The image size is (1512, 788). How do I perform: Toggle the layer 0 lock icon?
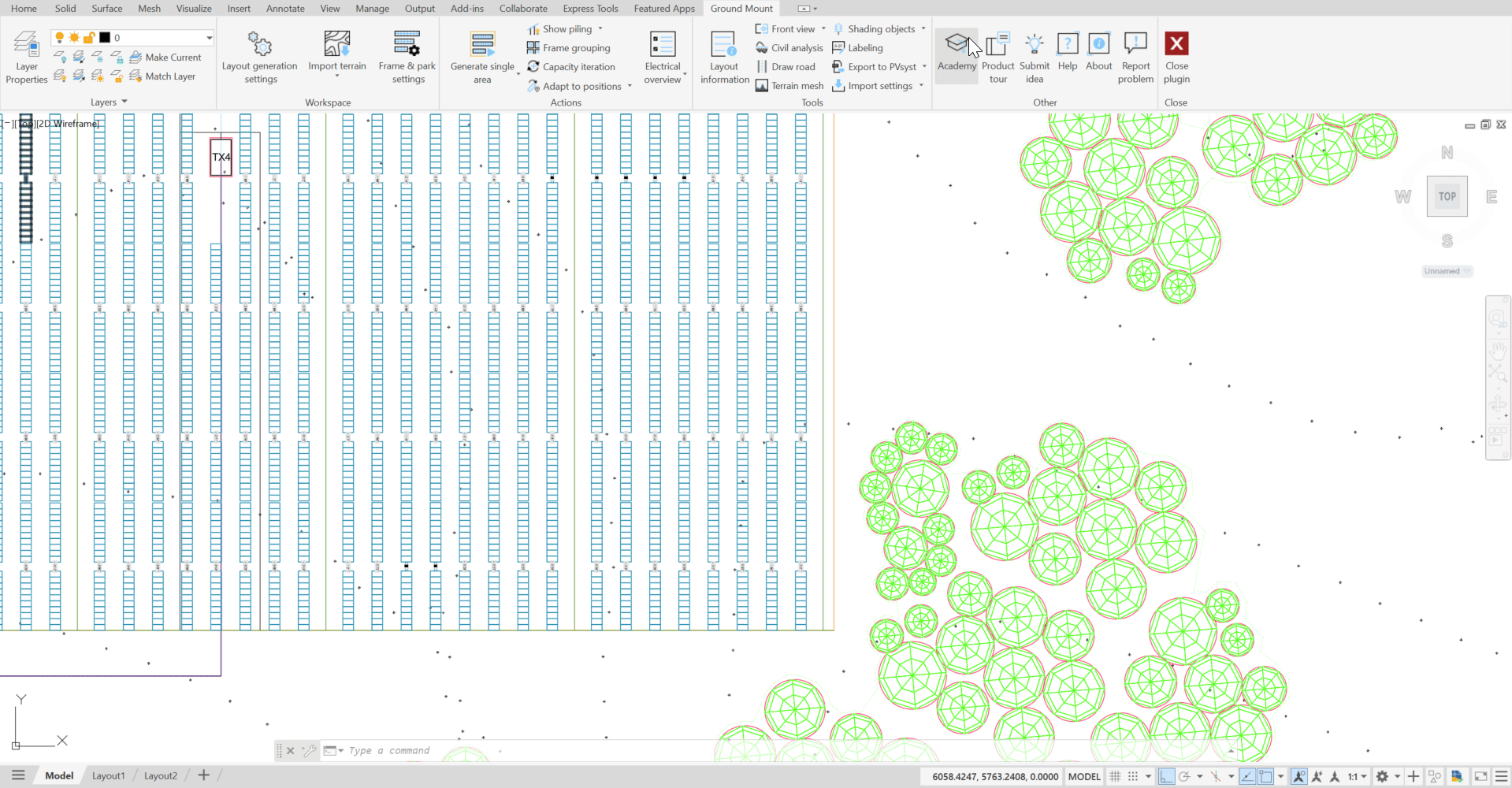[x=89, y=38]
